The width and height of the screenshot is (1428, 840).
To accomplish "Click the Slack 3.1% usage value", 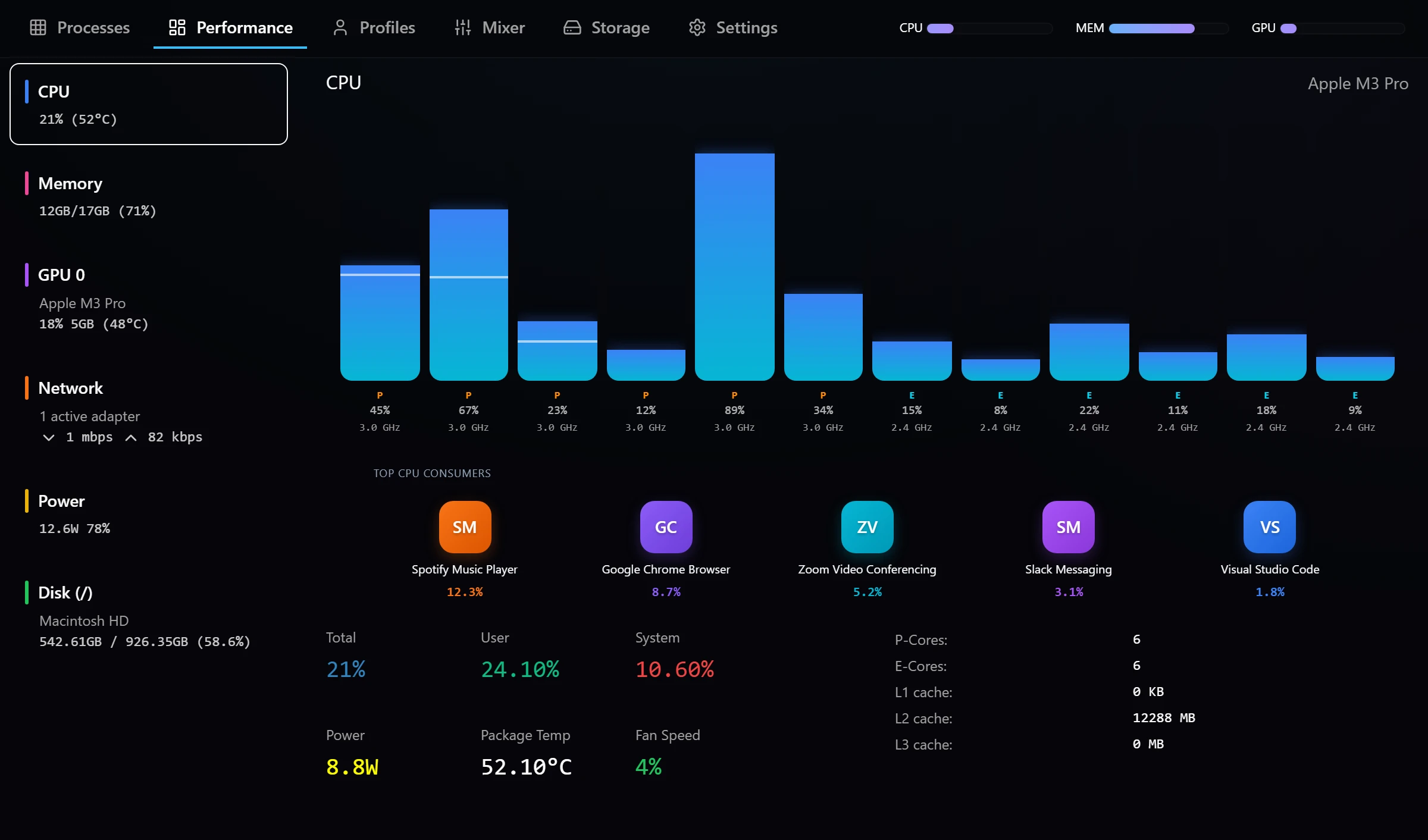I will click(x=1069, y=592).
